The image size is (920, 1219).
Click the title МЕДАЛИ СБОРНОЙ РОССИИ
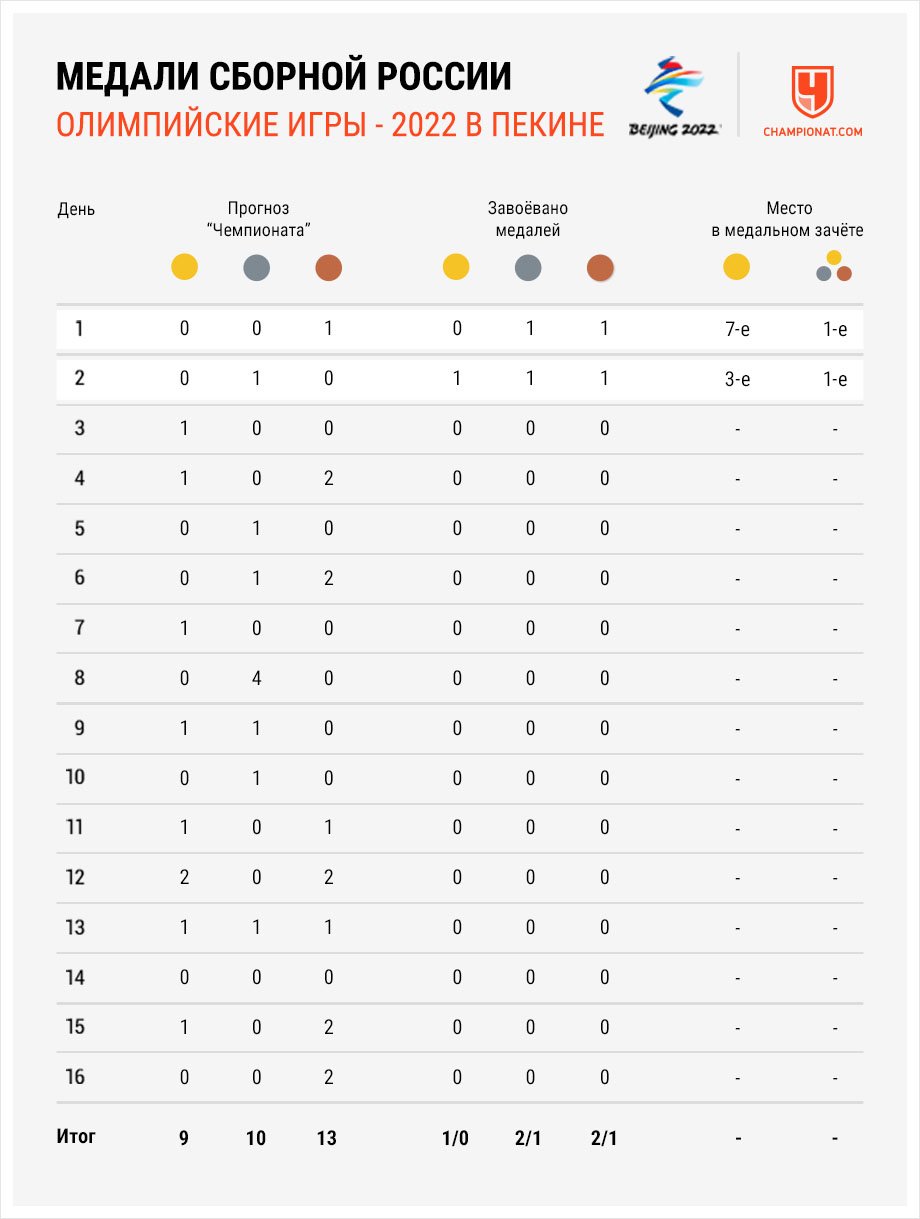pos(284,78)
